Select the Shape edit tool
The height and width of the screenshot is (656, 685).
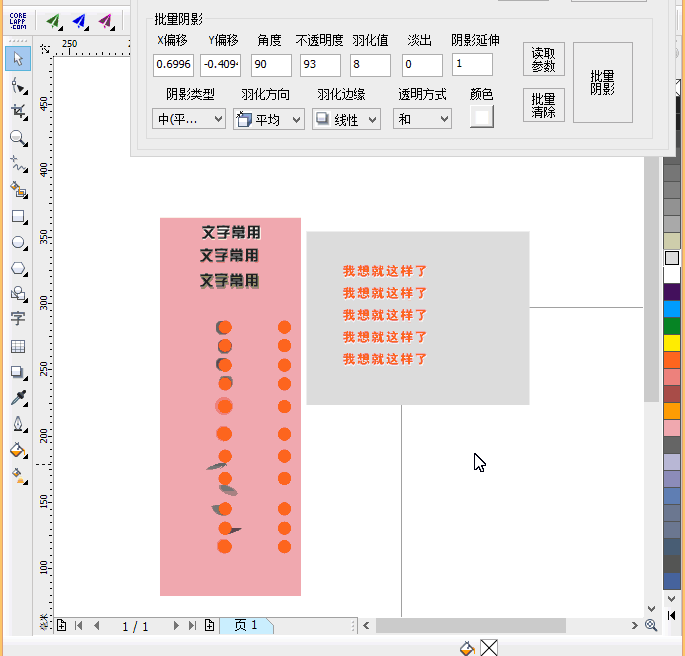18,86
